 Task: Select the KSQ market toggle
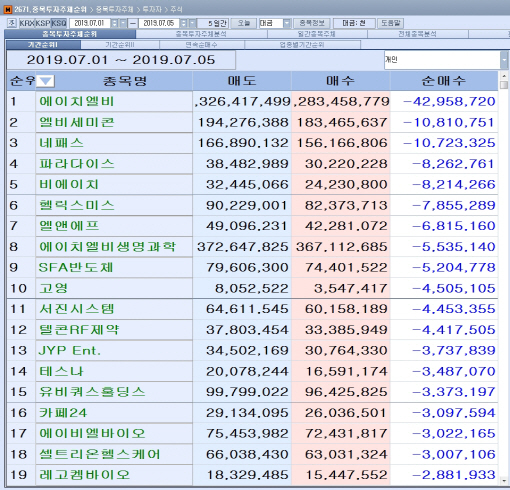pos(59,23)
